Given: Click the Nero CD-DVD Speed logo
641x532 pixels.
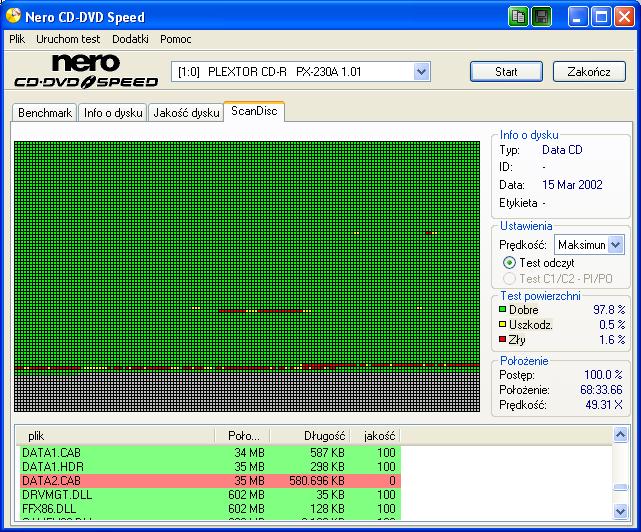Looking at the screenshot, I should coord(86,71).
